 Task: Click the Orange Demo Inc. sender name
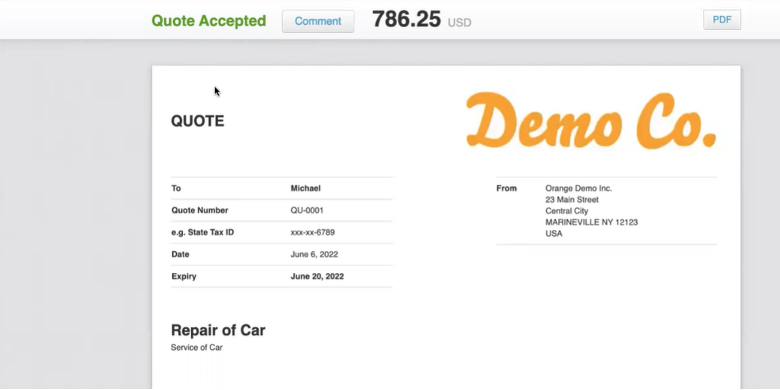(x=579, y=188)
